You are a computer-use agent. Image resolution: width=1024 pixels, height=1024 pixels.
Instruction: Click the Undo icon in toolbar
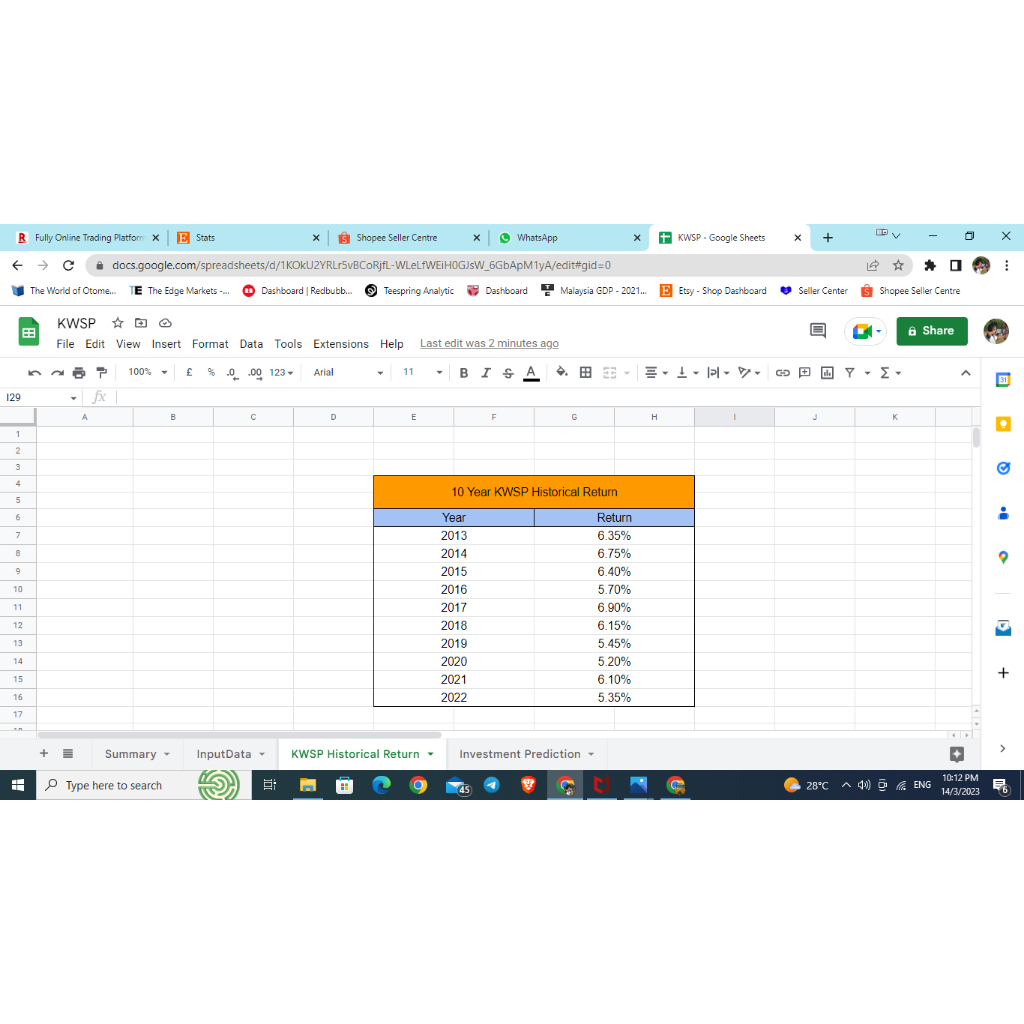pyautogui.click(x=35, y=373)
